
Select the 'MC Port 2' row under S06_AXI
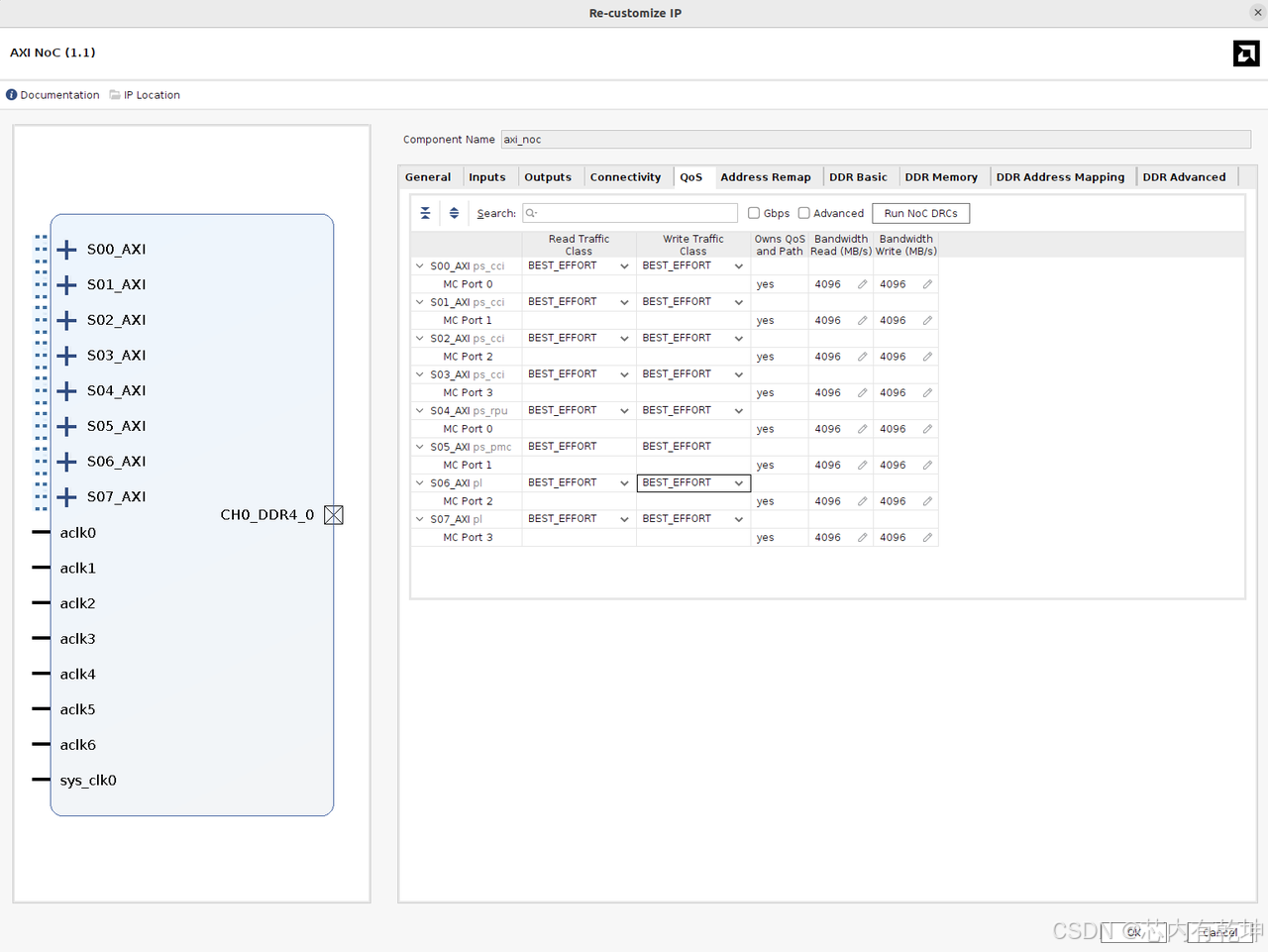coord(675,501)
